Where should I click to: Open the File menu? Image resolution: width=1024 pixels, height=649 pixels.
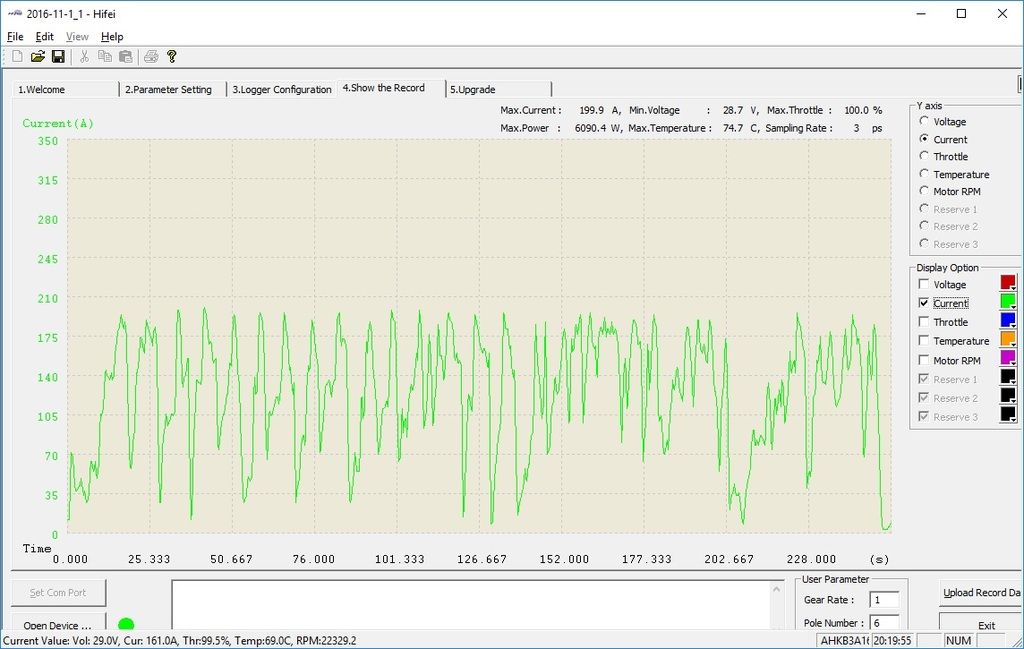tap(15, 37)
